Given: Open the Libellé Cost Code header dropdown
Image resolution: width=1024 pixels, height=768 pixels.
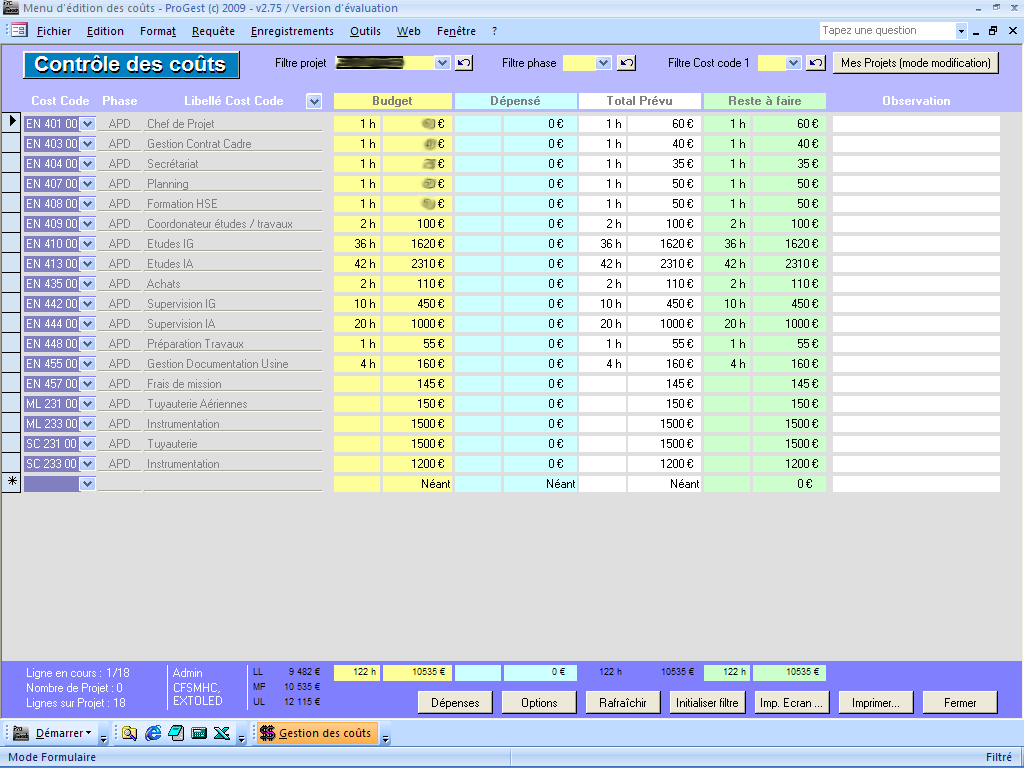Looking at the screenshot, I should pyautogui.click(x=314, y=101).
